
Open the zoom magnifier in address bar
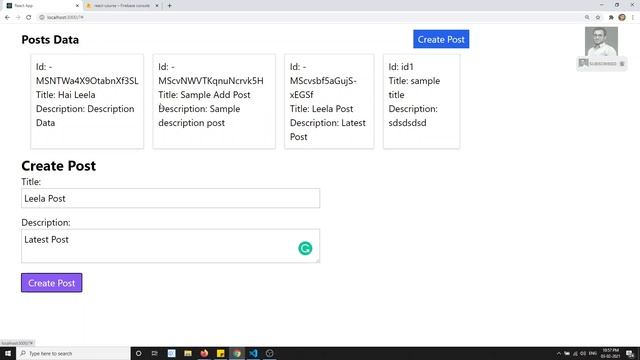[587, 18]
